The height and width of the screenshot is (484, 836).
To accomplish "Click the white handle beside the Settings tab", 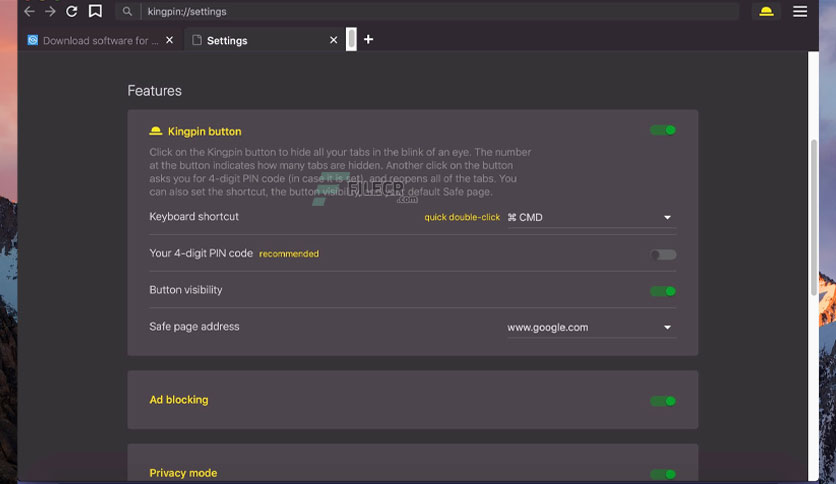I will 351,39.
